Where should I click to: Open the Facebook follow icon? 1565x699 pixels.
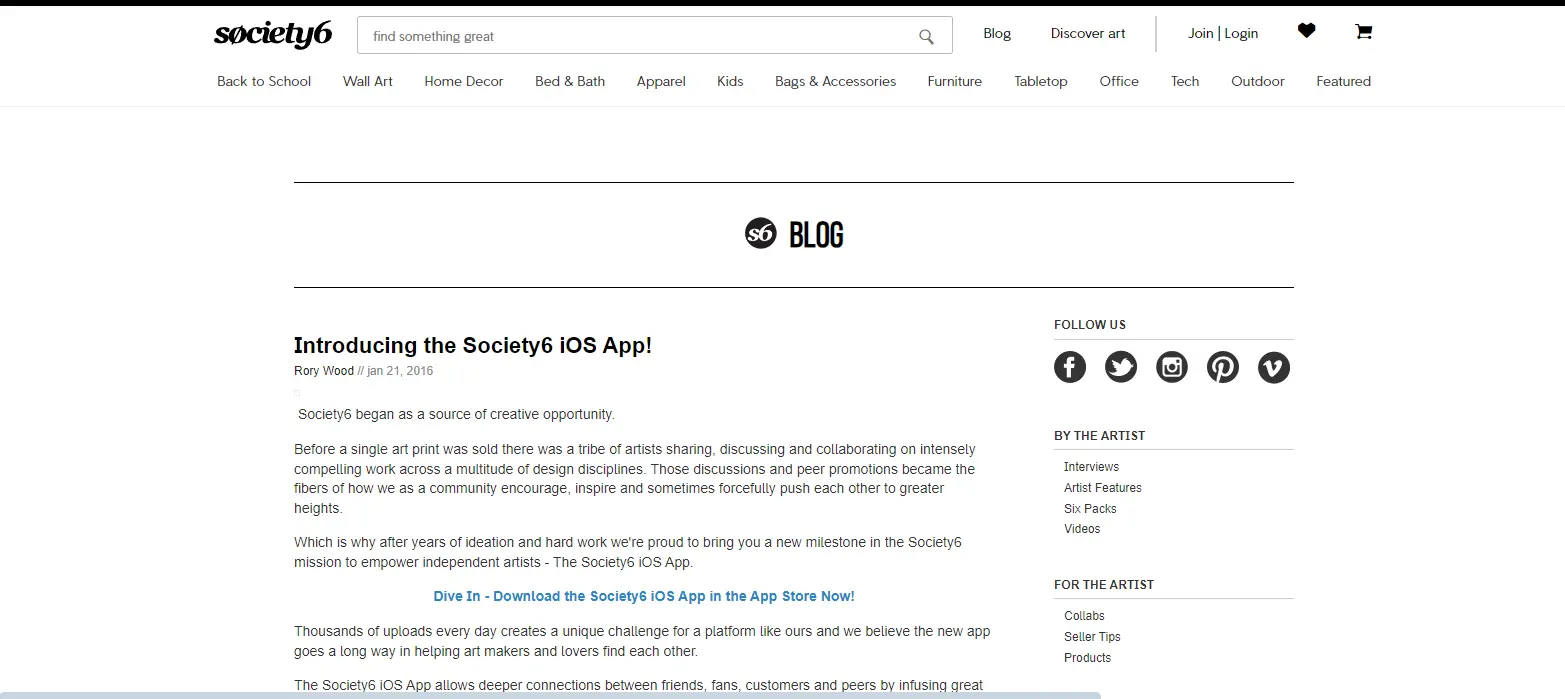(x=1070, y=367)
